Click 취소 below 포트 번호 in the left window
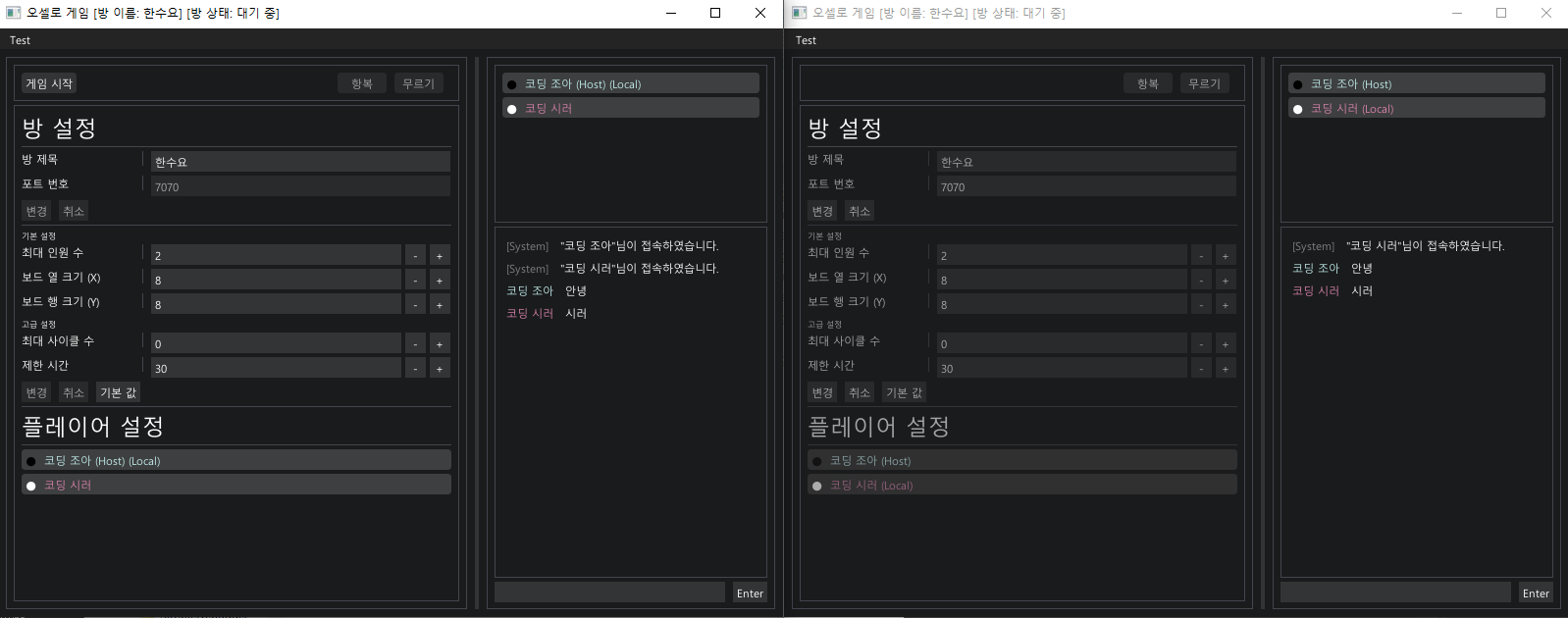1568x618 pixels. [74, 211]
